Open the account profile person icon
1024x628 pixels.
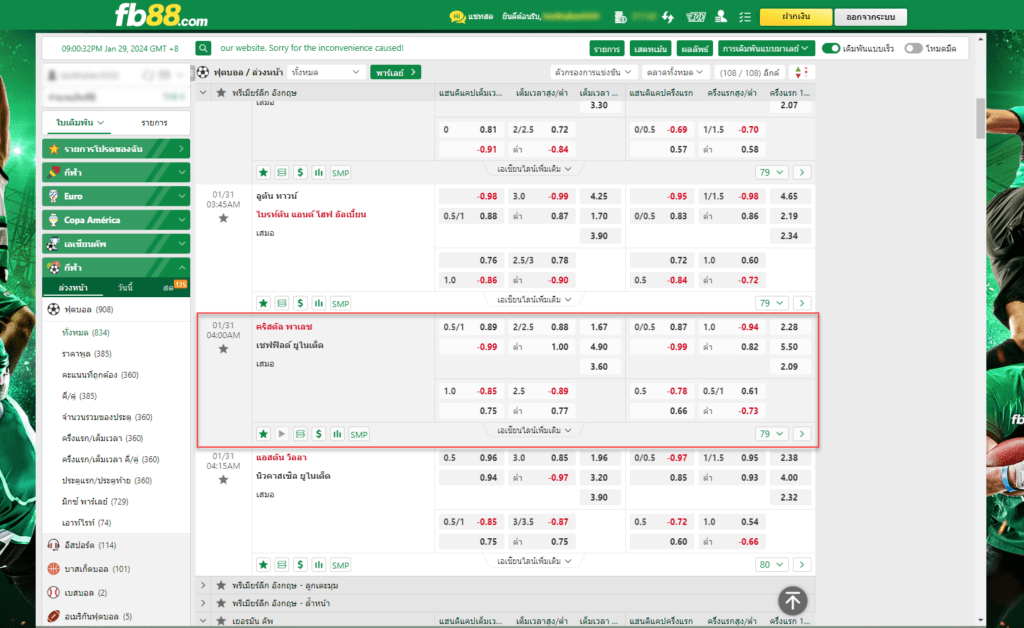(x=721, y=16)
